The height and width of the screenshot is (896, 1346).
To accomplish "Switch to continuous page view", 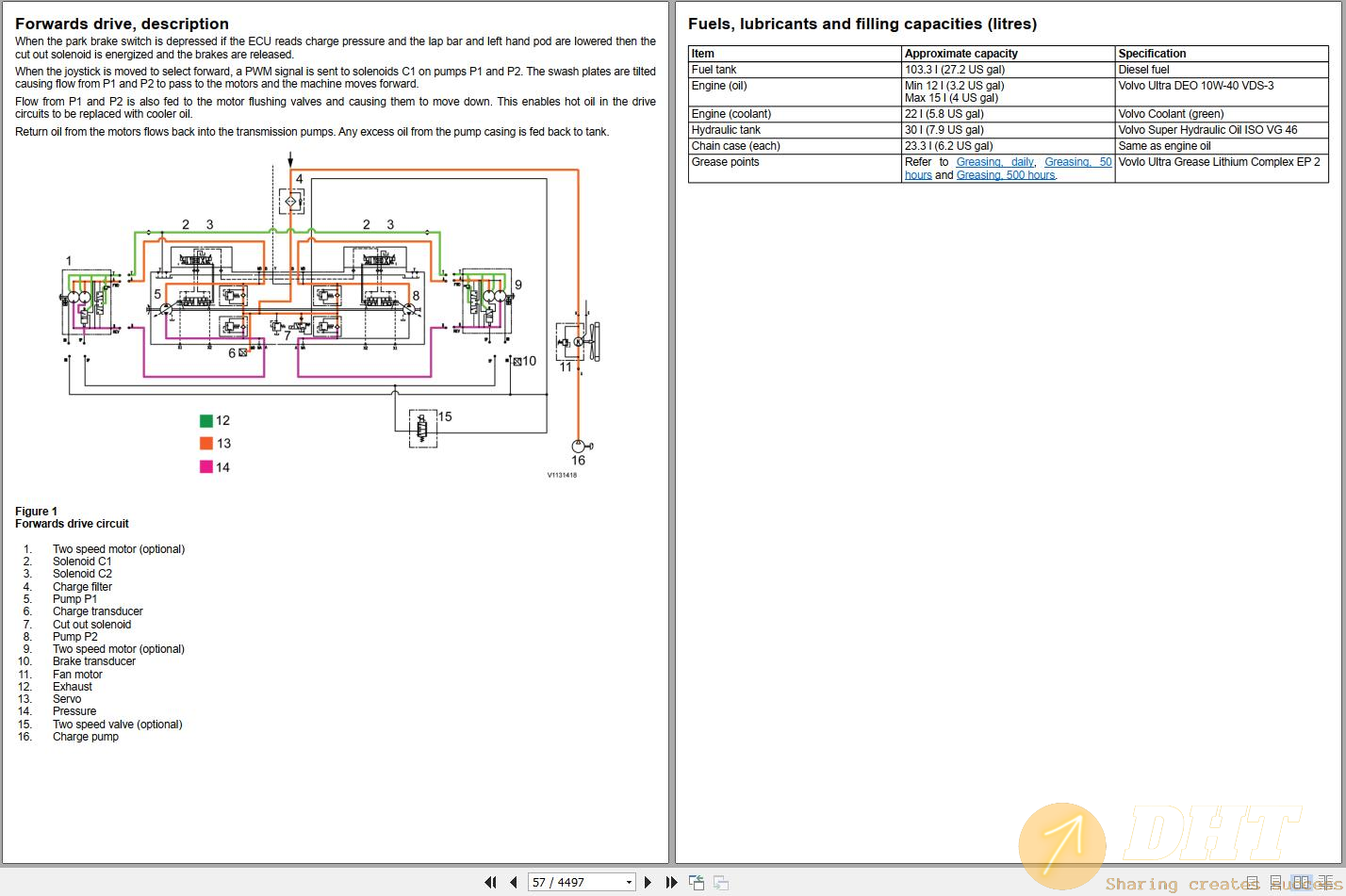I will pyautogui.click(x=1276, y=883).
